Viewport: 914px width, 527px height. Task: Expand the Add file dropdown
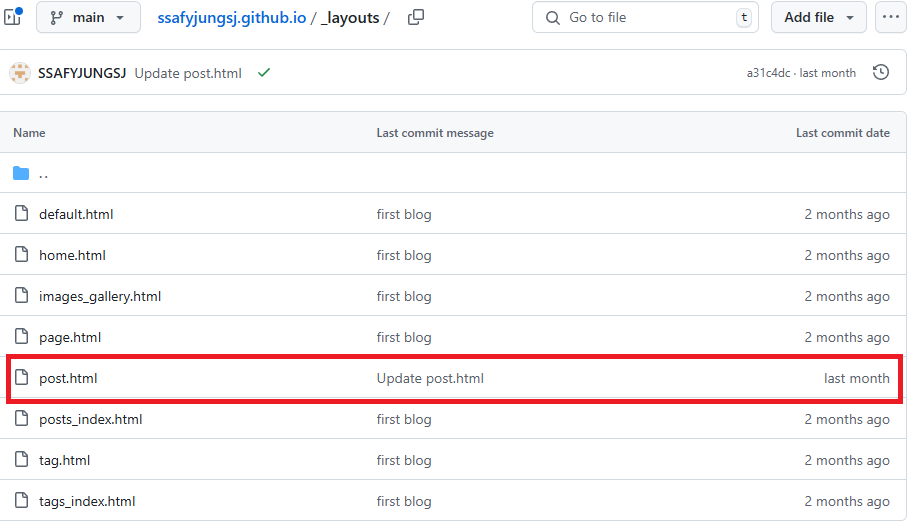[818, 17]
